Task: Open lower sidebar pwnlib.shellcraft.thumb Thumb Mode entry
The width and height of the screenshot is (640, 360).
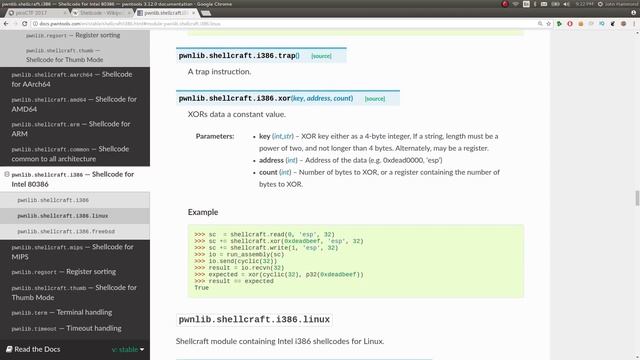Action: click(75, 292)
